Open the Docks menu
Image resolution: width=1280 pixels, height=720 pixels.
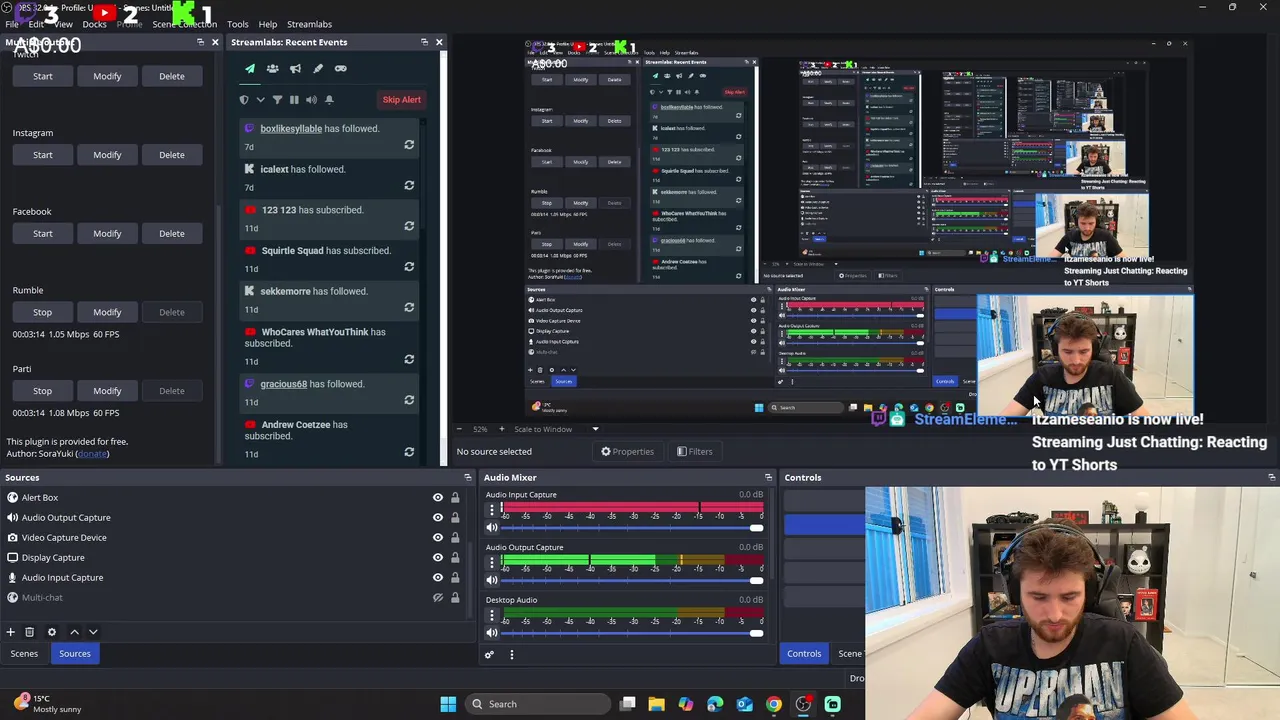point(94,24)
